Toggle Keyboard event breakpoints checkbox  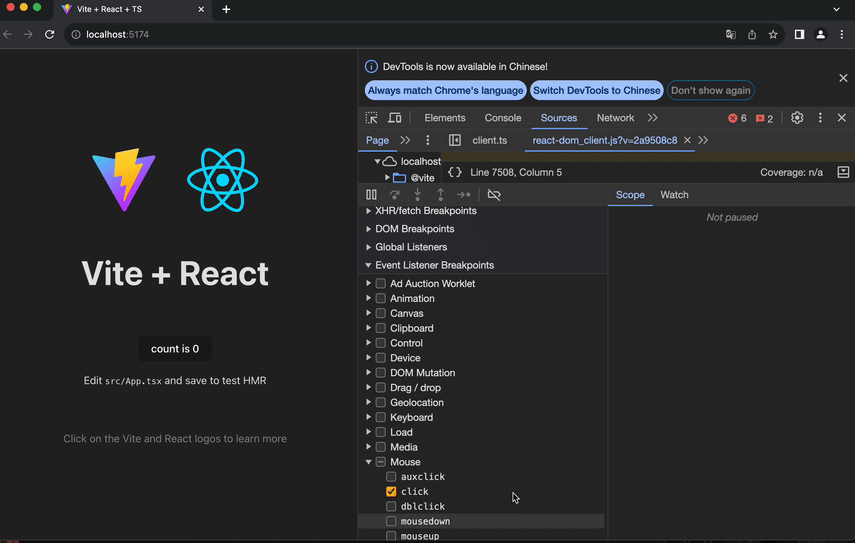[x=381, y=417]
